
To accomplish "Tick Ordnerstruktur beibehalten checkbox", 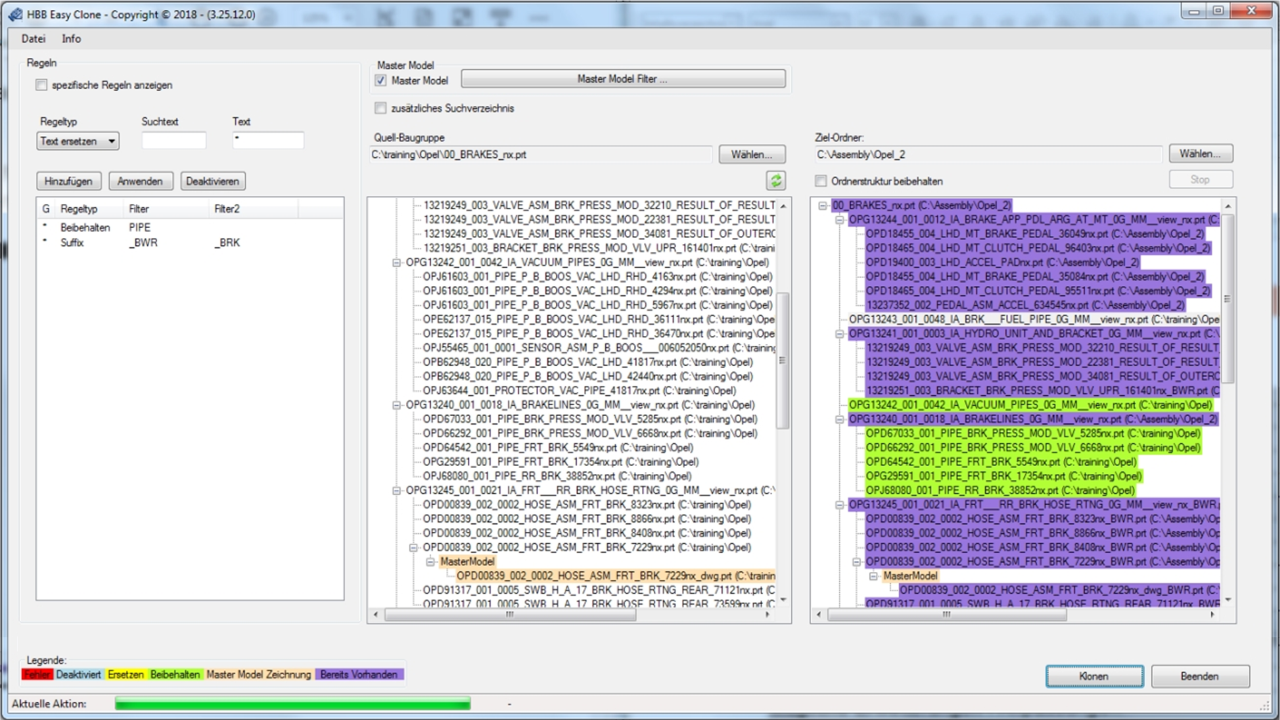I will click(821, 181).
